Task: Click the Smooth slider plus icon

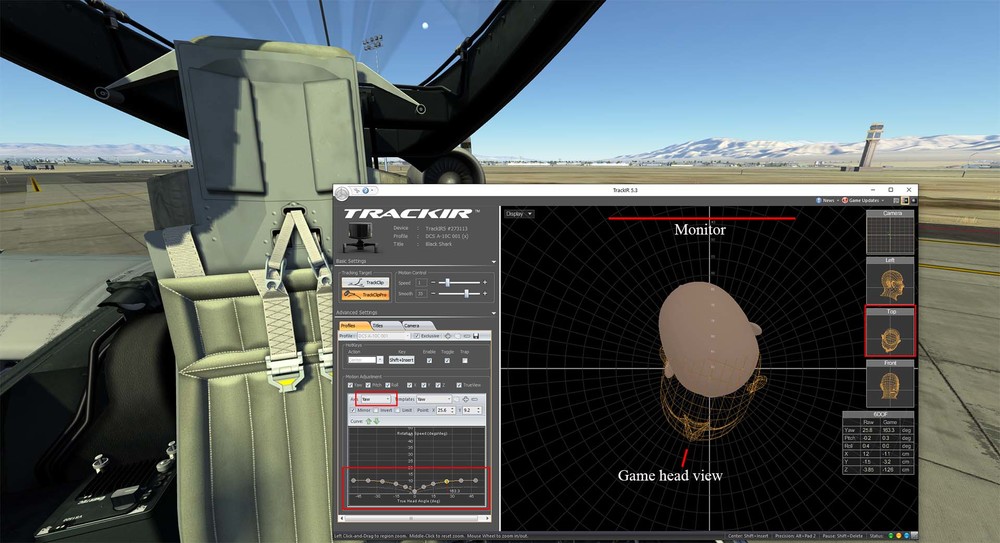Action: click(485, 294)
